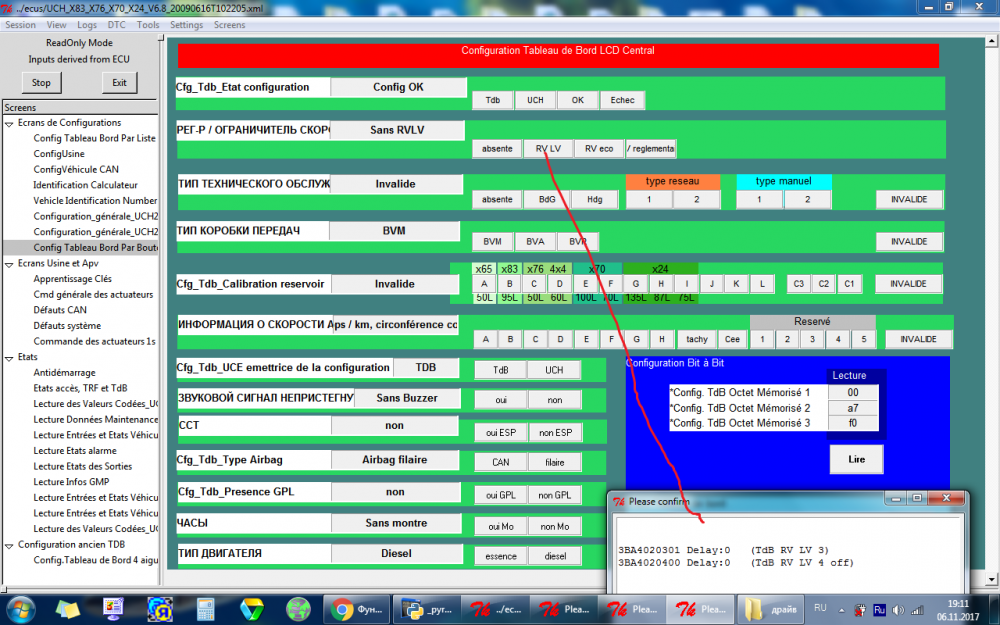Switch to the Tk '../ec...' taskbar window
The height and width of the screenshot is (625, 1000).
coord(496,609)
